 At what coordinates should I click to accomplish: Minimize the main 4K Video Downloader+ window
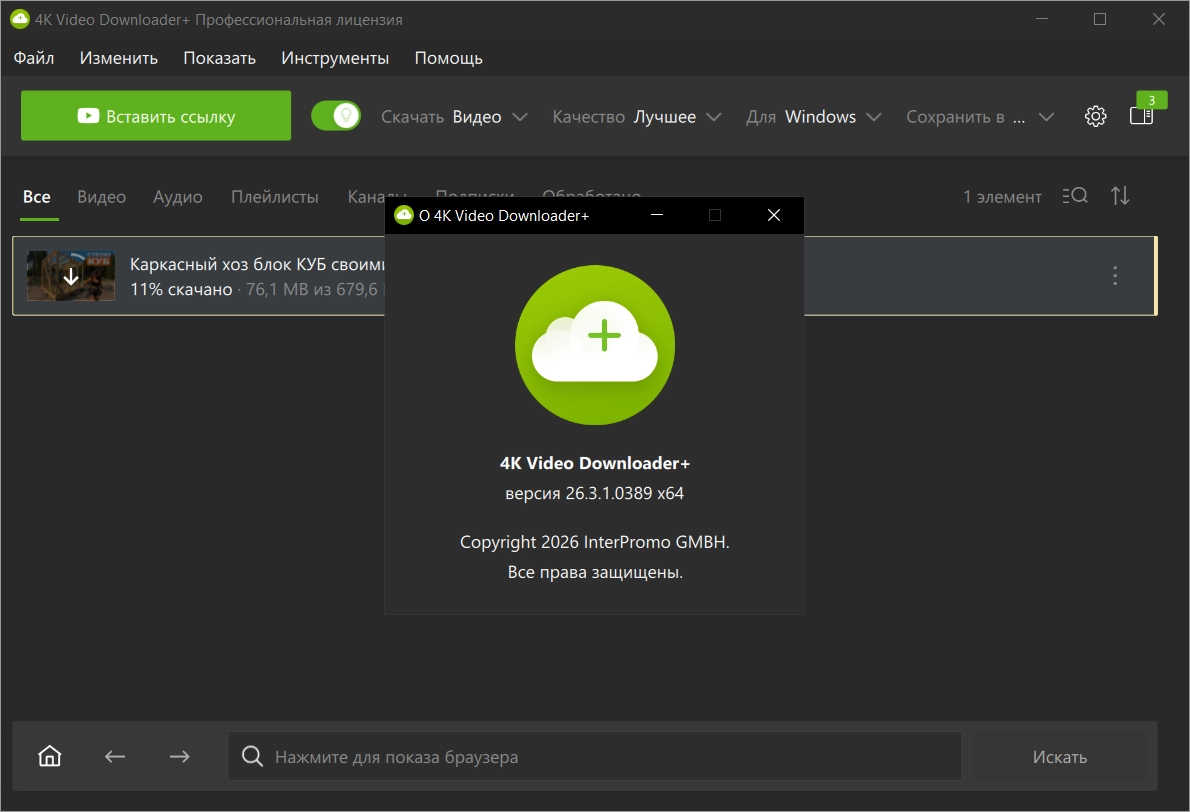click(1042, 19)
